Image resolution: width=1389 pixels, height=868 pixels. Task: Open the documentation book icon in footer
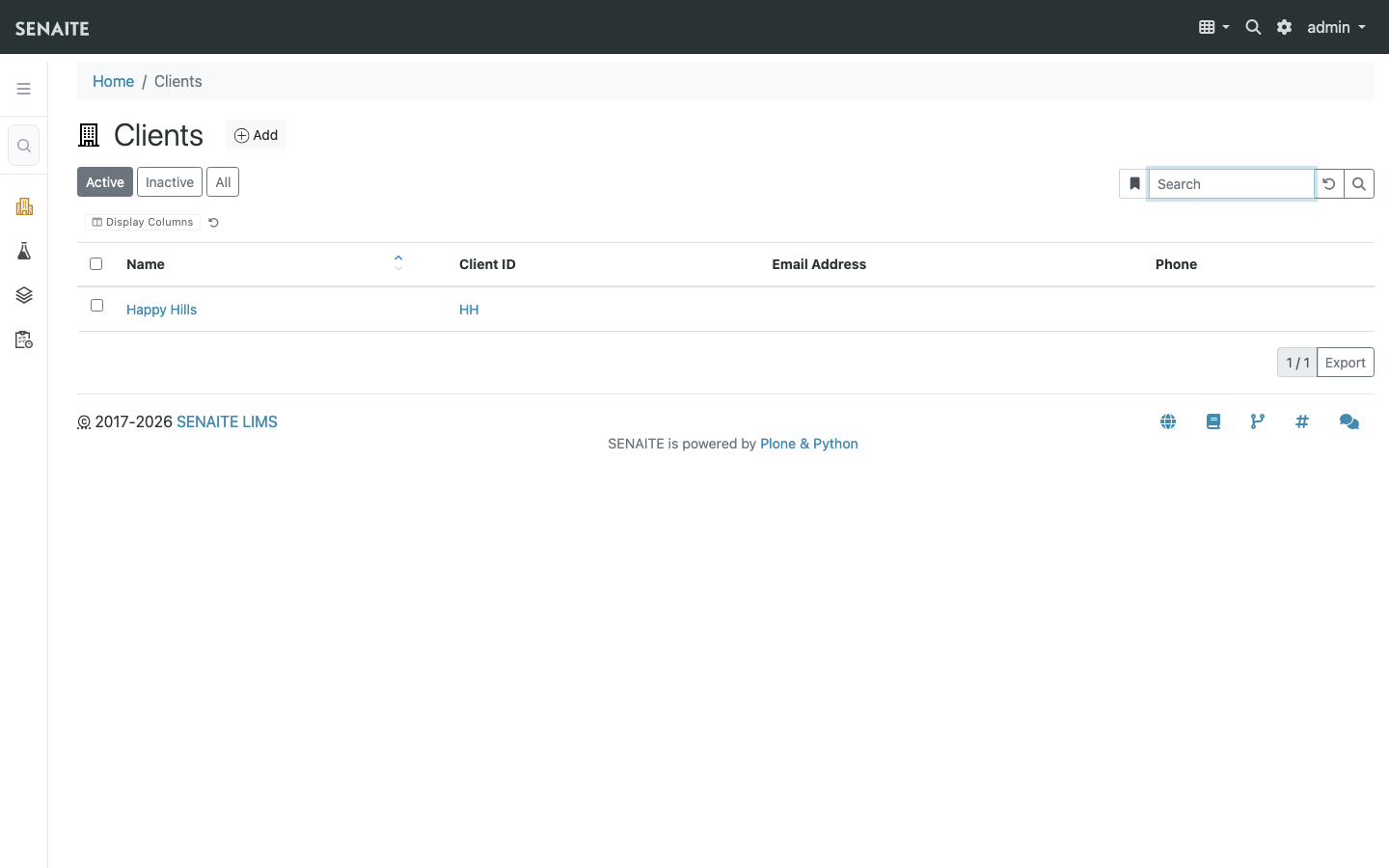pyautogui.click(x=1213, y=421)
